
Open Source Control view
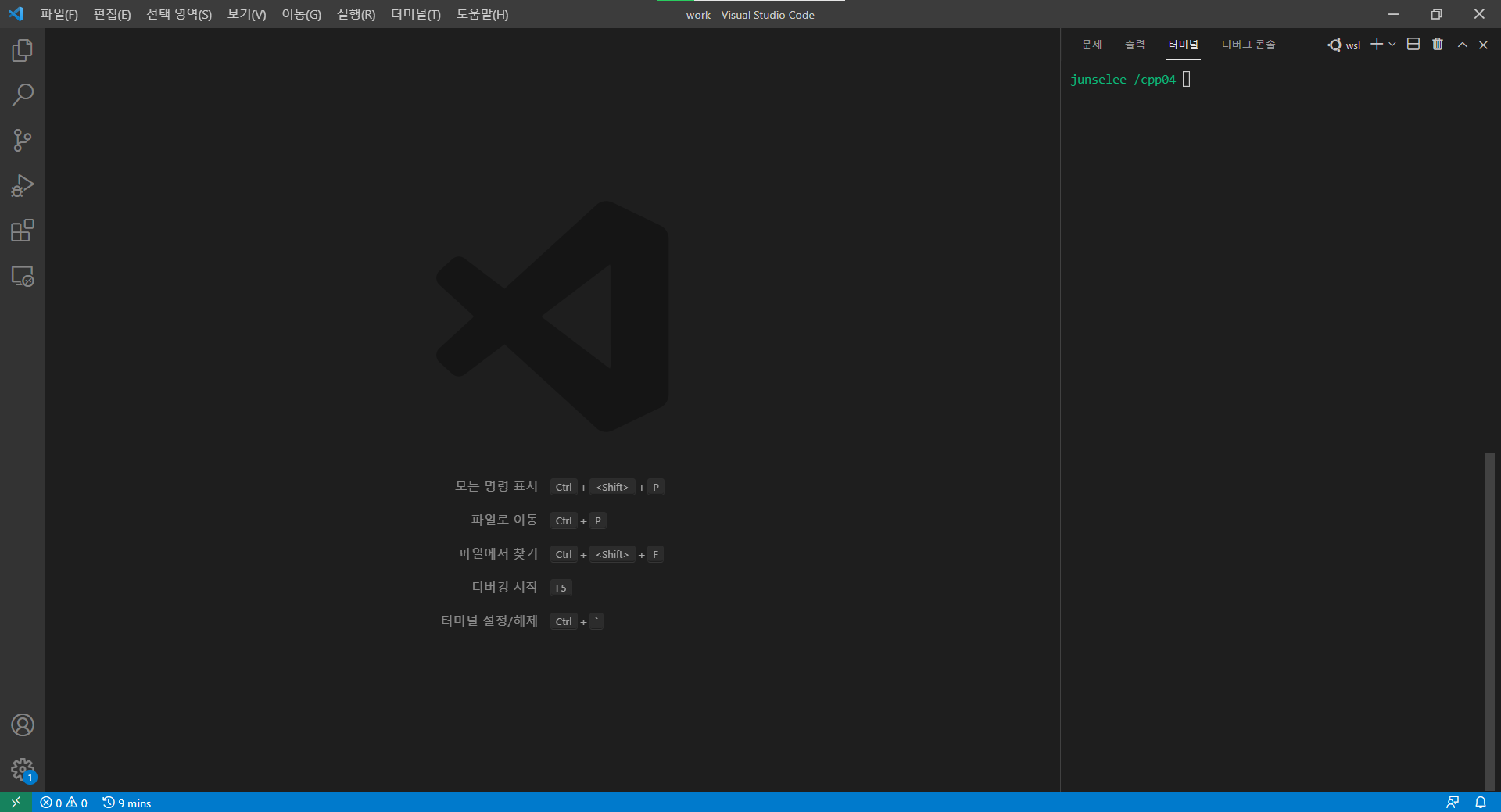pos(23,141)
